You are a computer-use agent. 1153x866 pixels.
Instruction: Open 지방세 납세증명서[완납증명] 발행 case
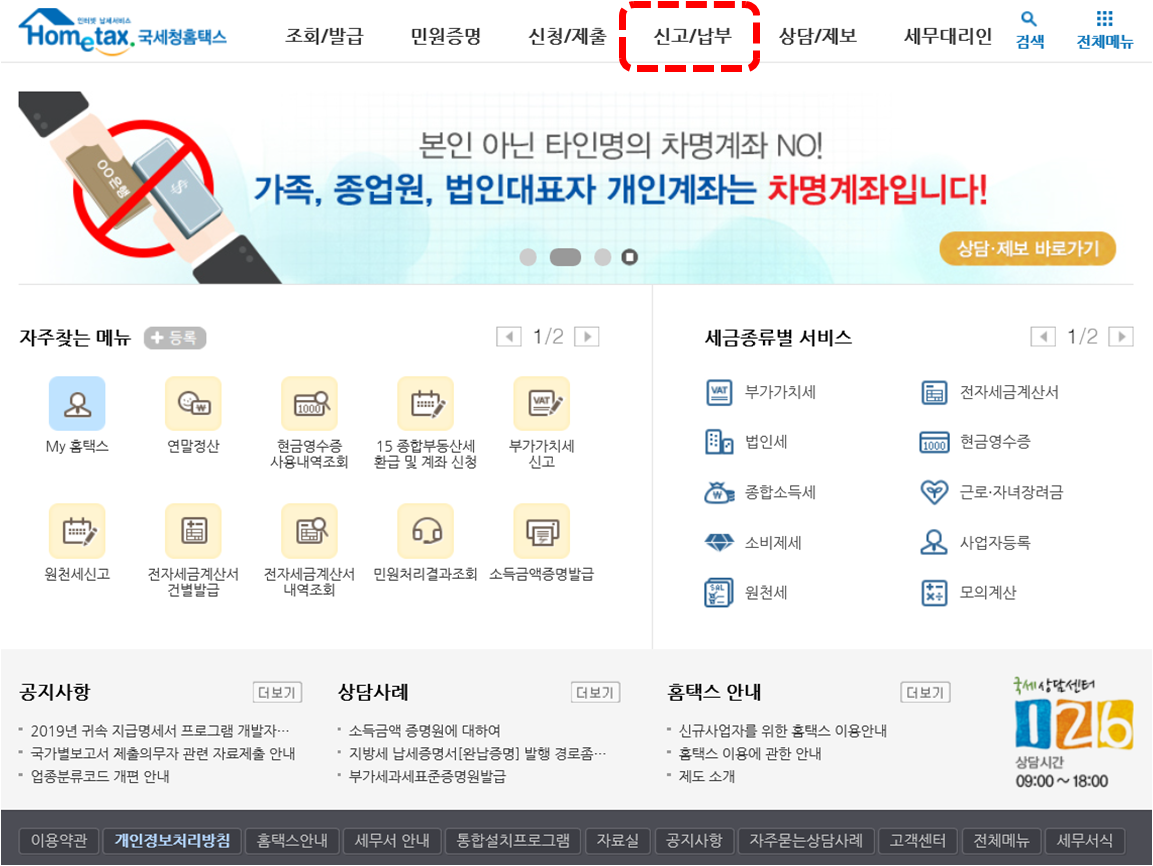(477, 754)
